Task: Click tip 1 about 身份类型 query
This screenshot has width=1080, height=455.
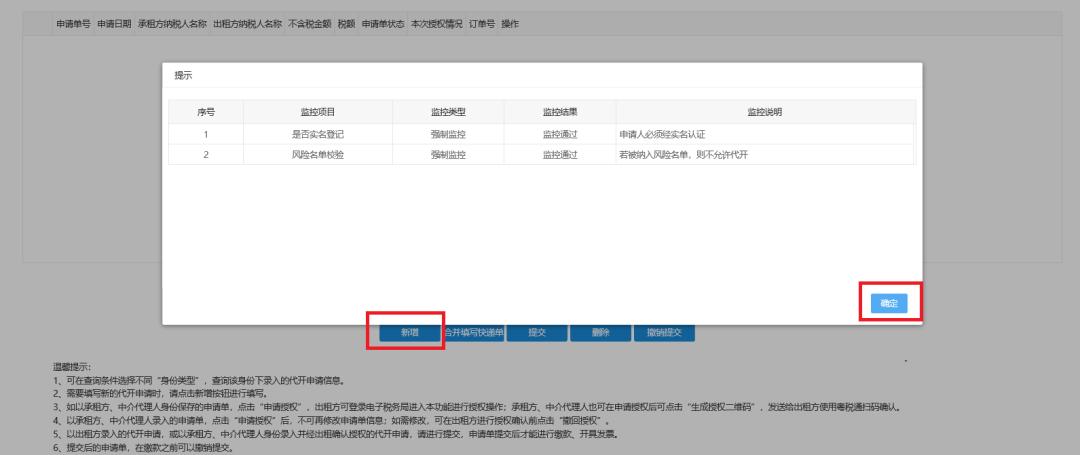Action: tap(198, 380)
